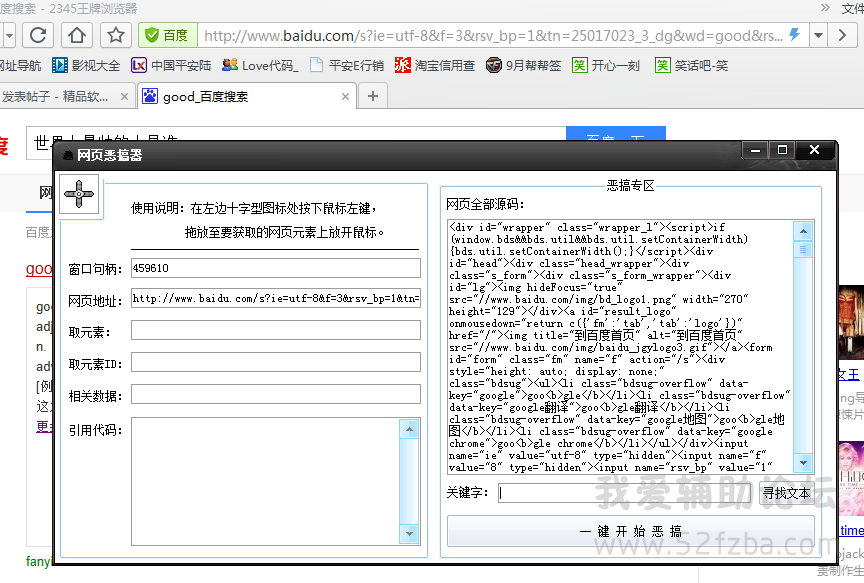Expand the bookmarks overflow chevron
The width and height of the screenshot is (864, 583).
[825, 8]
